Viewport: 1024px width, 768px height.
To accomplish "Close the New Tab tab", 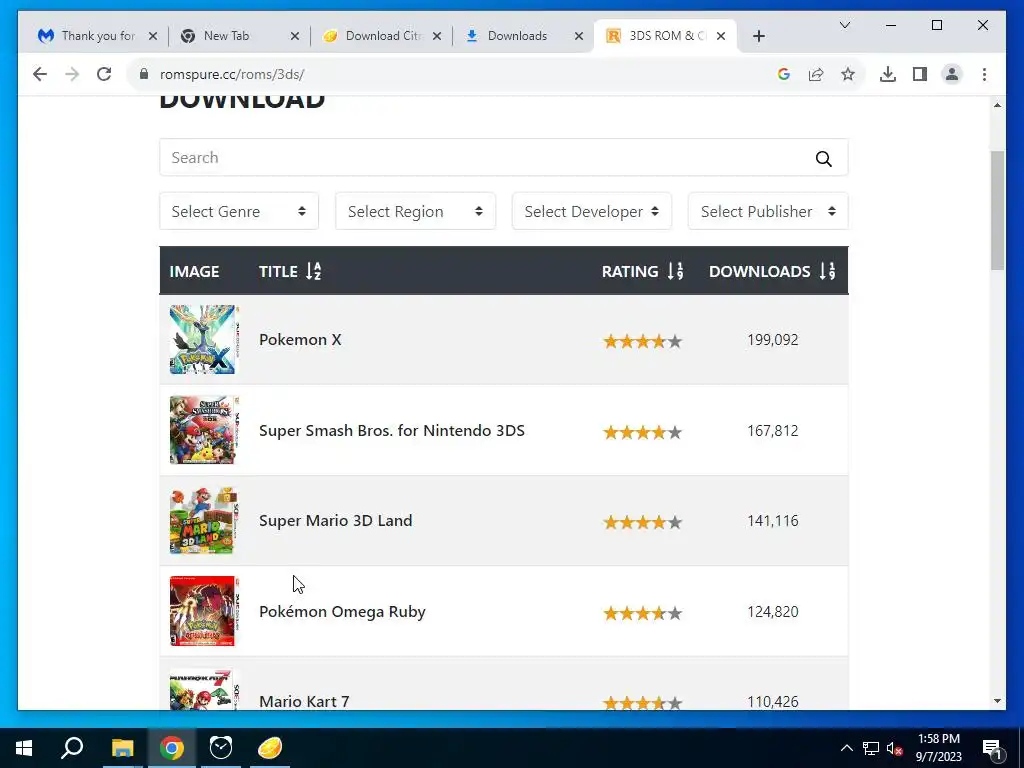I will 295,36.
